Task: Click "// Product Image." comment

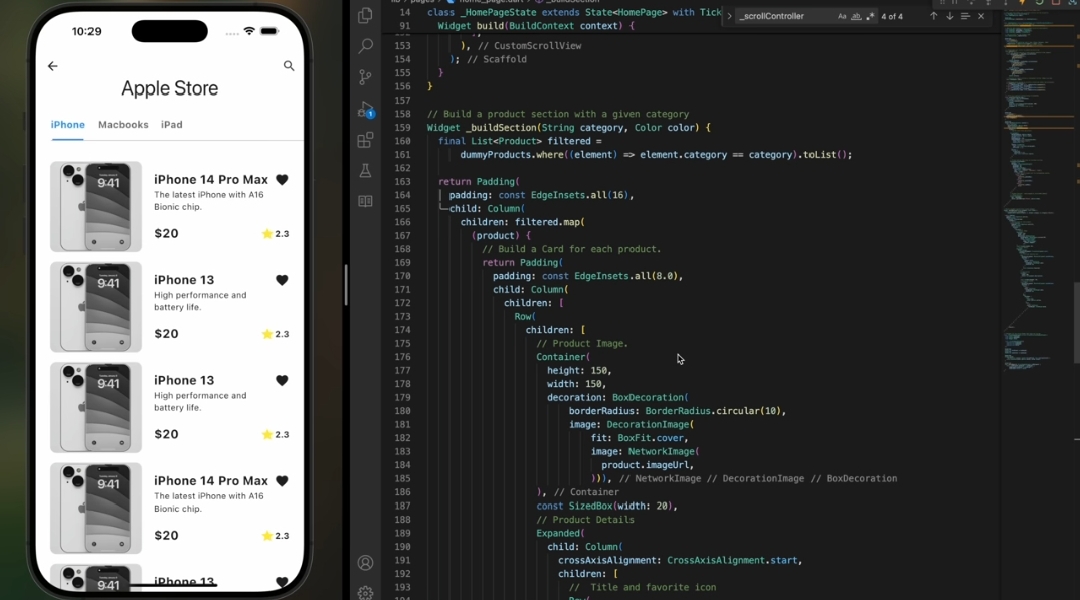Action: click(x=582, y=344)
